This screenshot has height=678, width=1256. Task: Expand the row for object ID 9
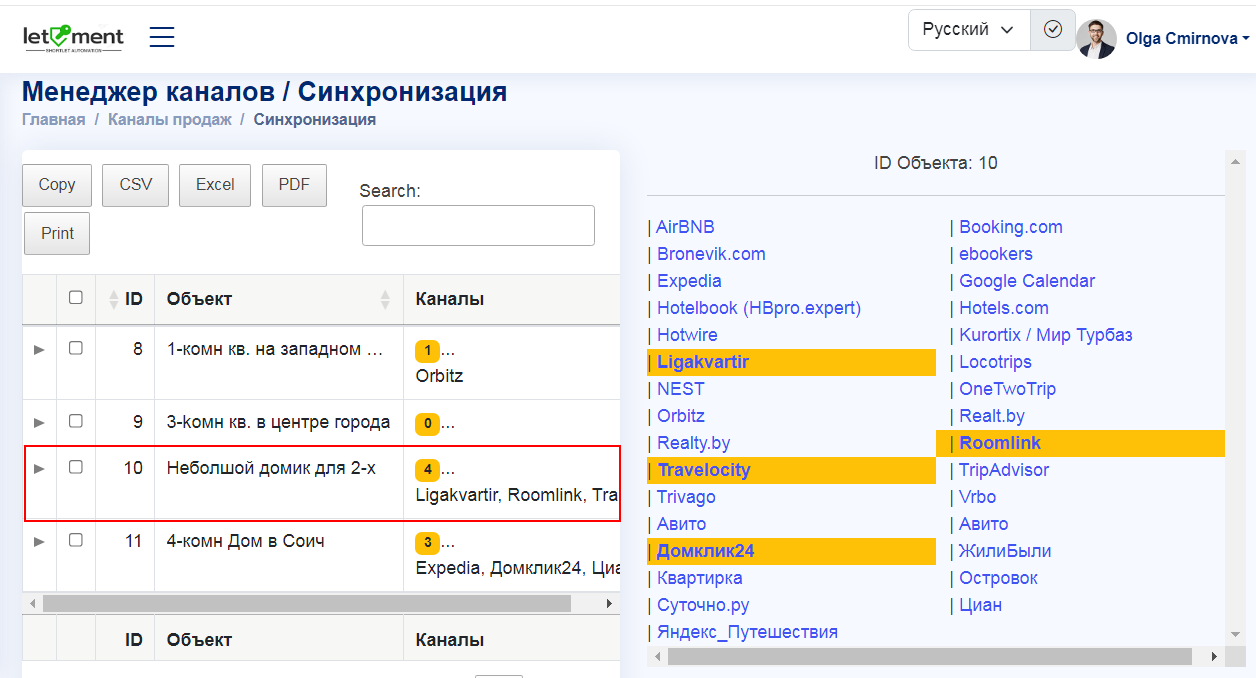click(x=40, y=422)
